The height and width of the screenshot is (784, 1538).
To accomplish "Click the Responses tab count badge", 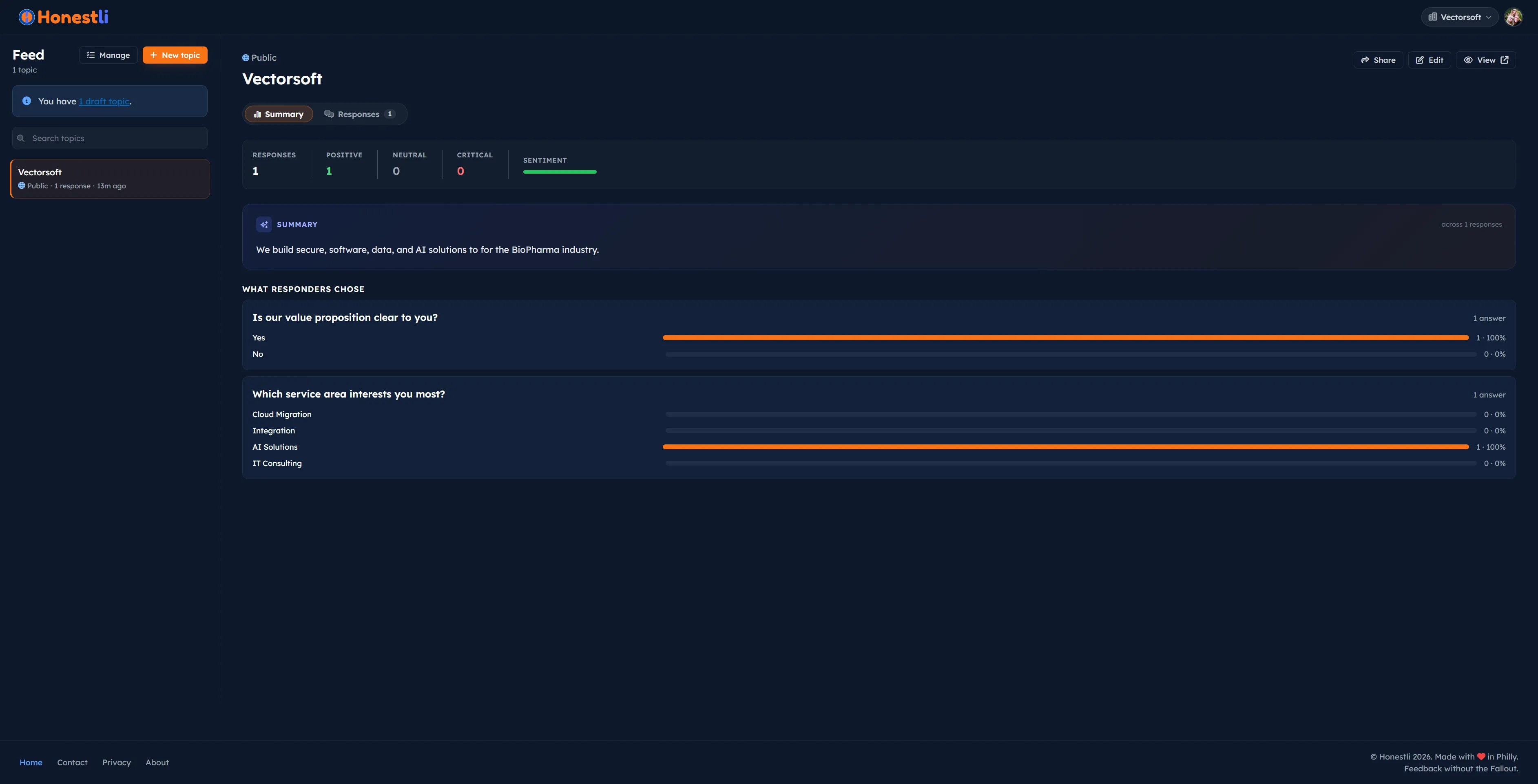I will point(390,114).
